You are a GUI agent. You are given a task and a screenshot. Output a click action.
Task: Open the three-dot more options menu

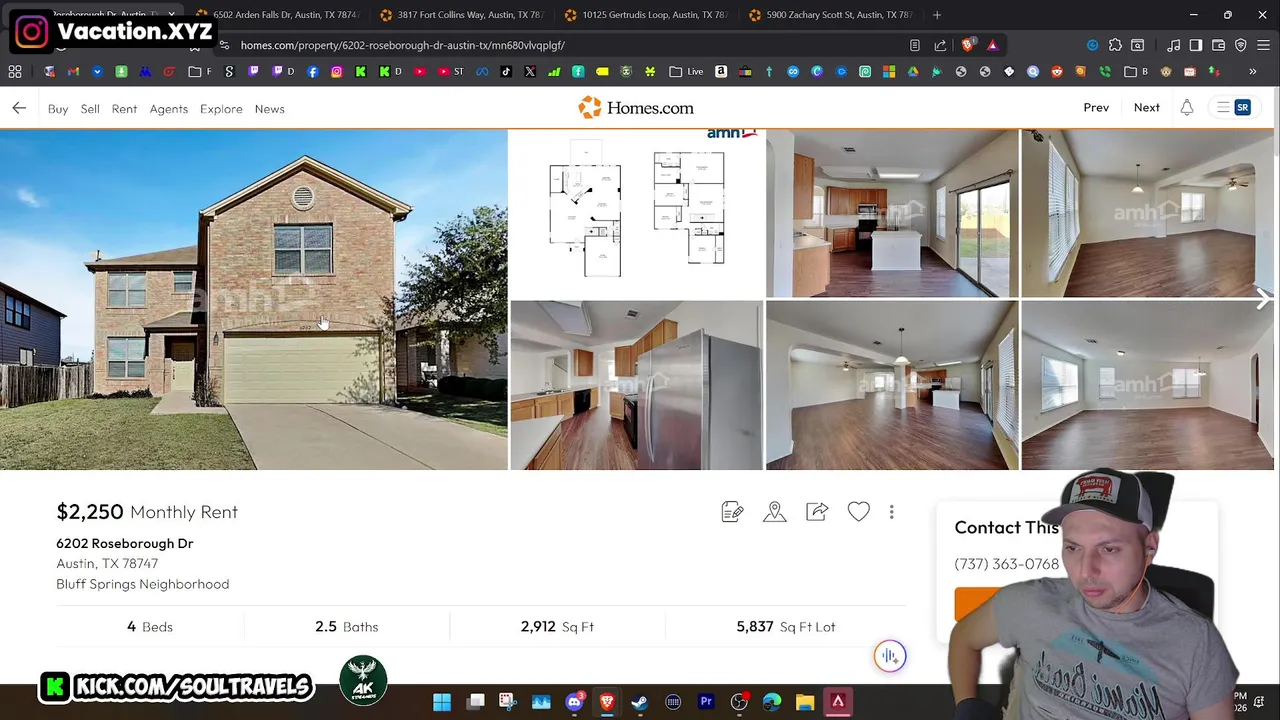click(892, 512)
